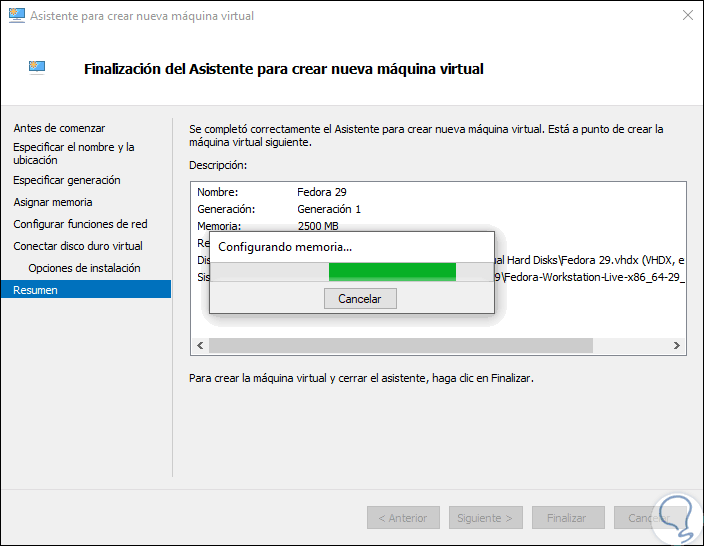The height and width of the screenshot is (546, 704).
Task: Click the Fedora-Workstation-Live ISO path text
Action: (x=590, y=277)
